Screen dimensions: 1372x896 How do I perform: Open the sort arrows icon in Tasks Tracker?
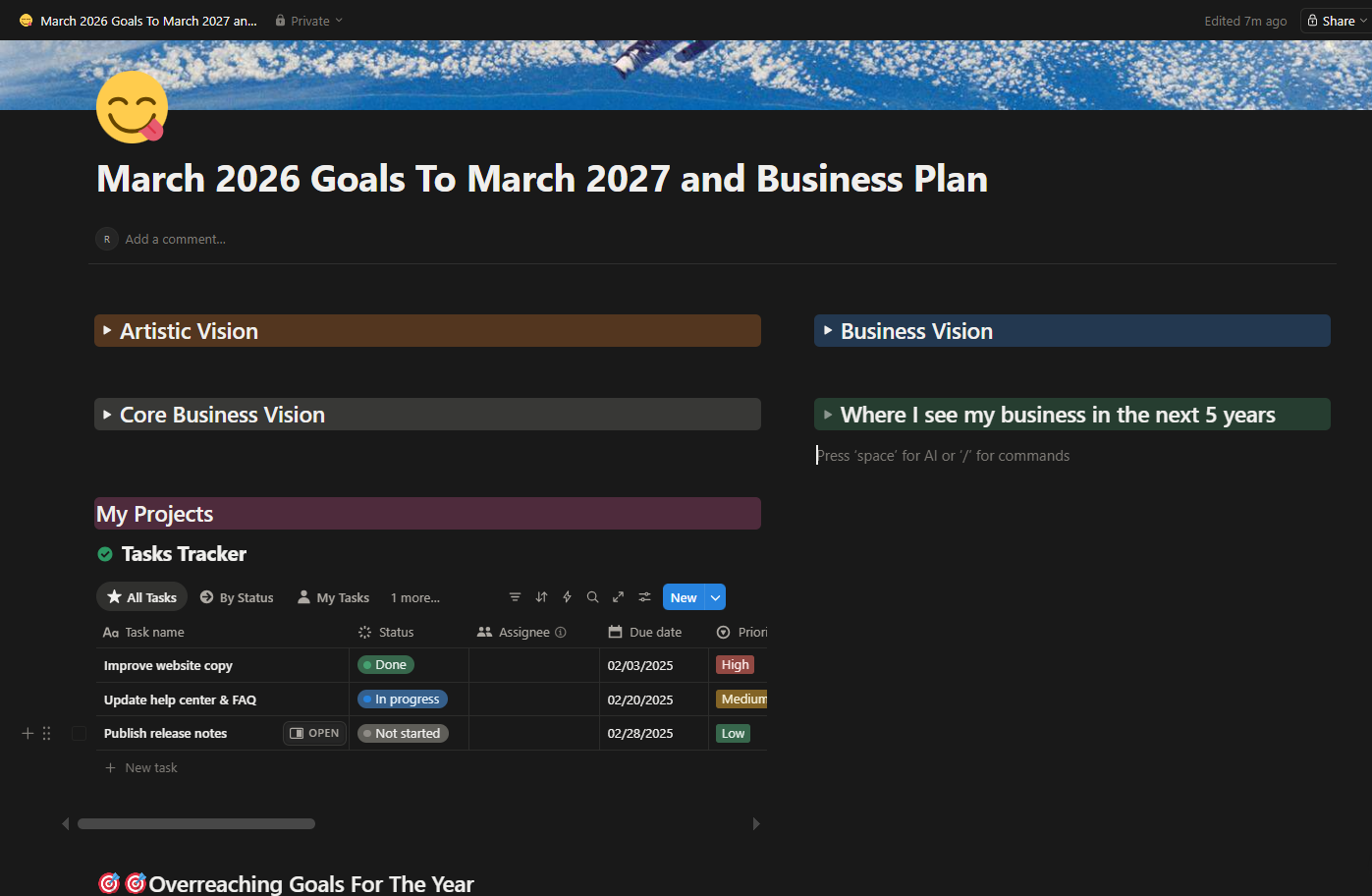tap(541, 597)
